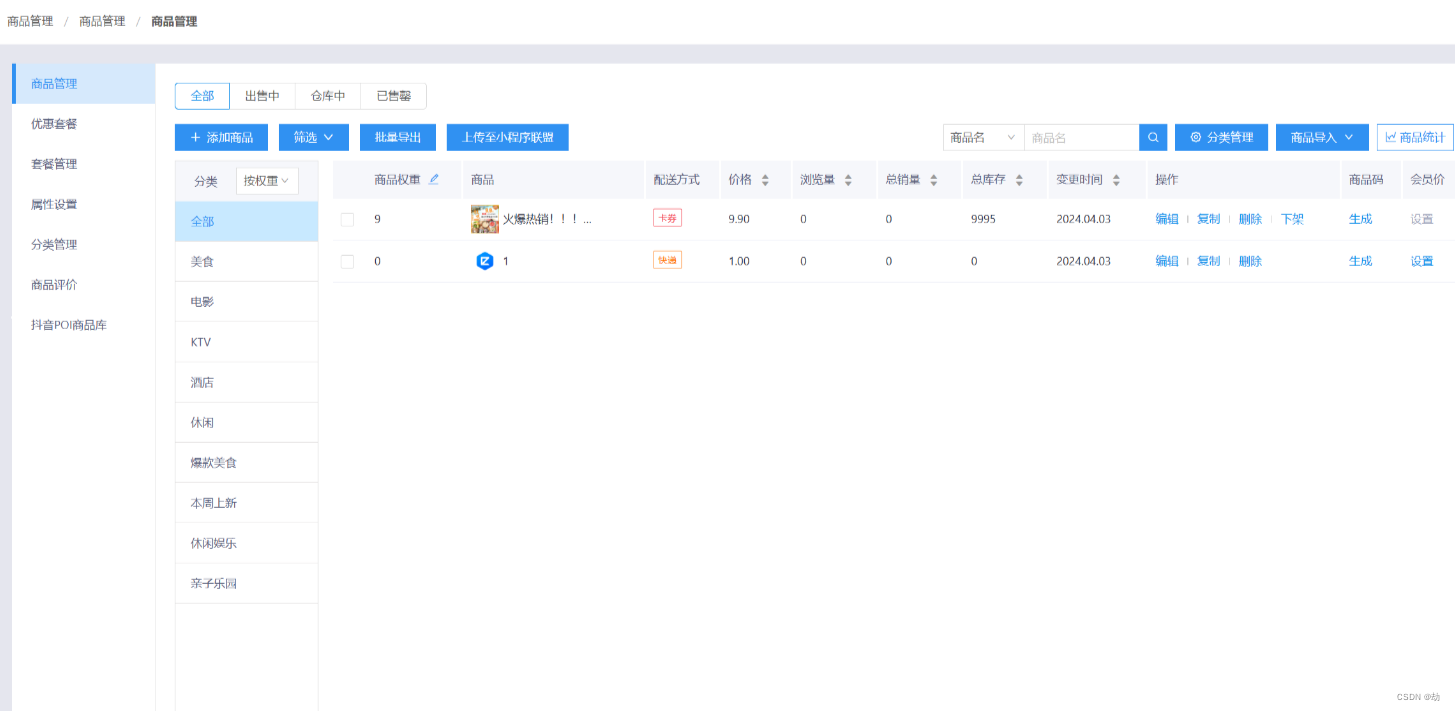This screenshot has width=1455, height=711.
Task: Open the 筛选 dropdown
Action: 313,137
